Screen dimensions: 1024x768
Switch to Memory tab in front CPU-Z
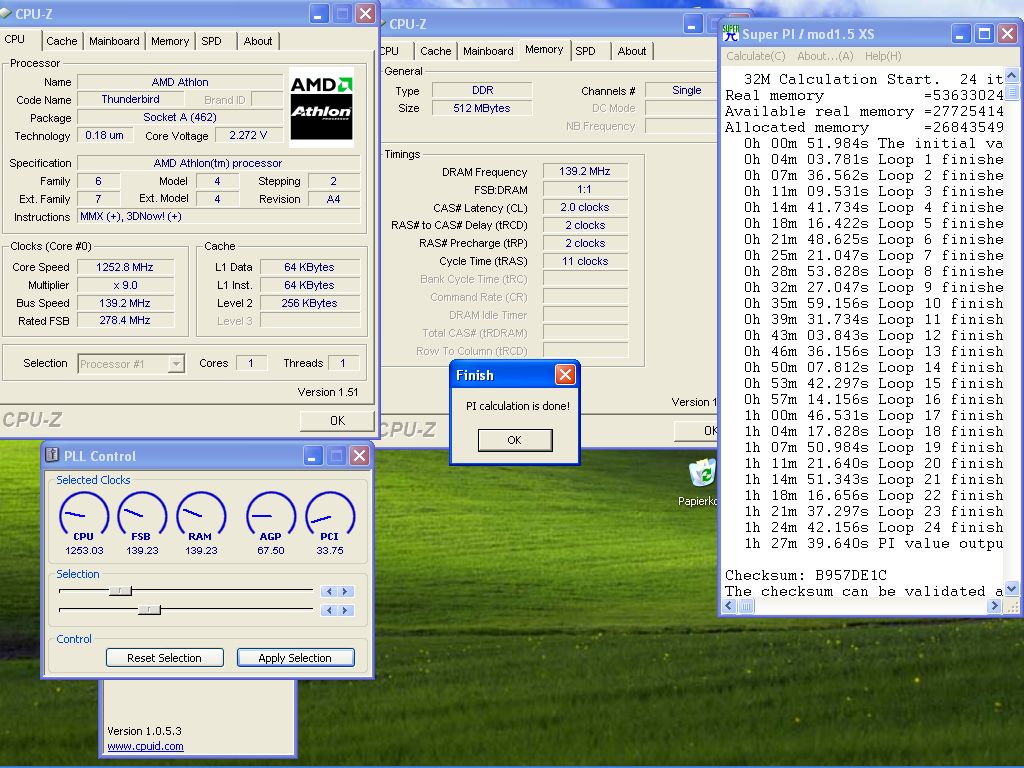click(x=170, y=41)
